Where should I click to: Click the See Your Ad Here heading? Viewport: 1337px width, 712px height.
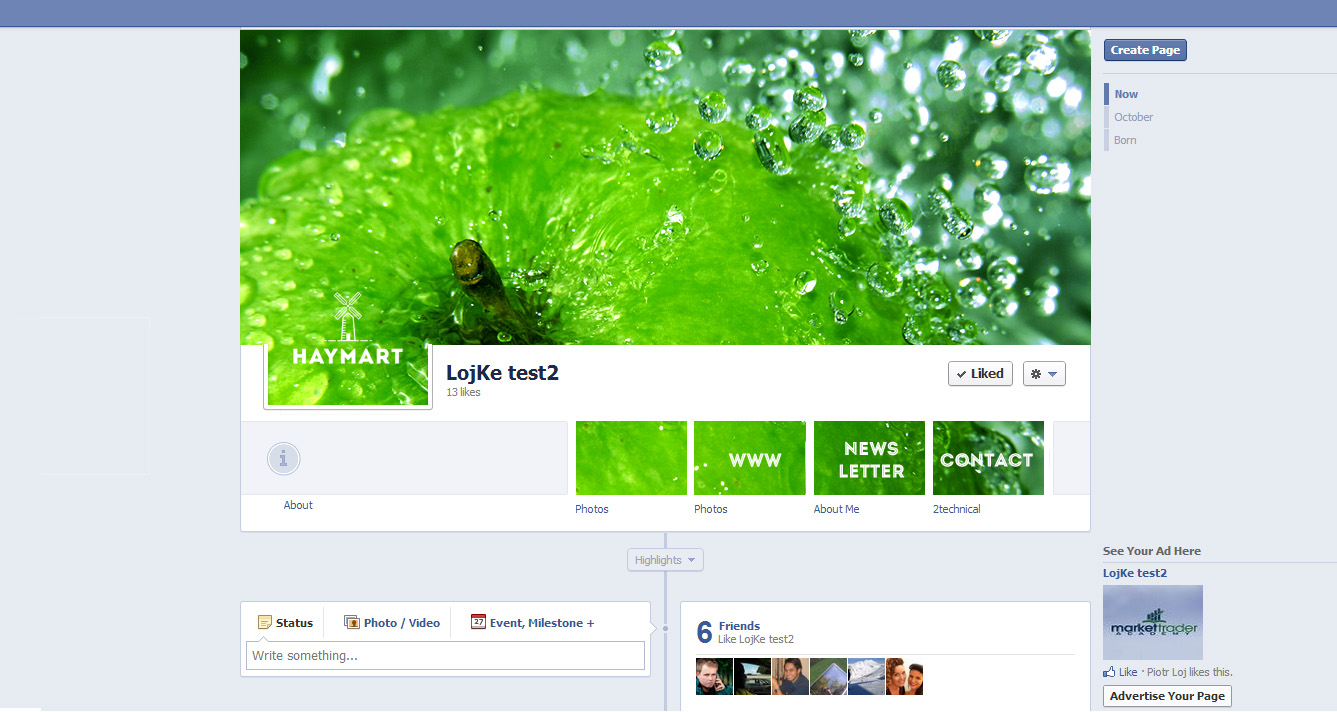coord(1152,551)
